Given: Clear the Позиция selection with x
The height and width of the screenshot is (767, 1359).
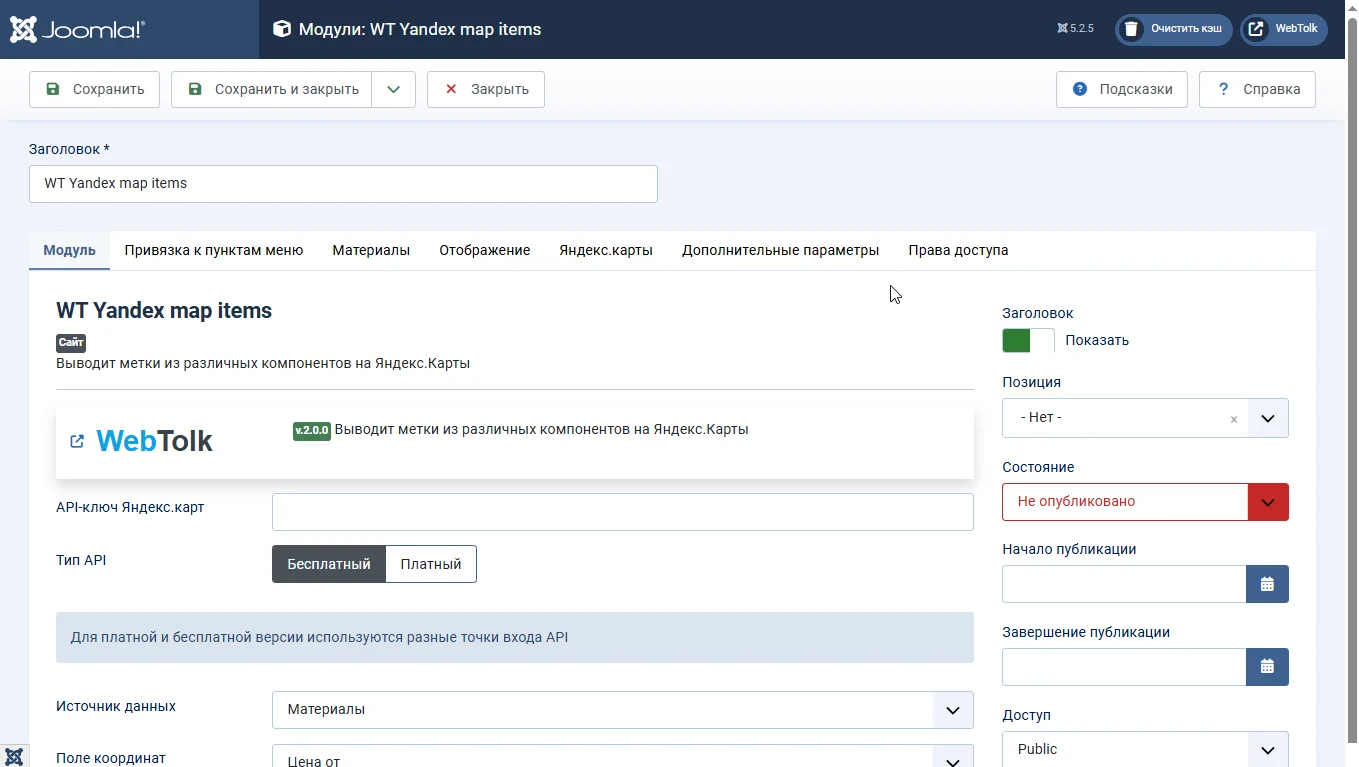Looking at the screenshot, I should (1234, 419).
